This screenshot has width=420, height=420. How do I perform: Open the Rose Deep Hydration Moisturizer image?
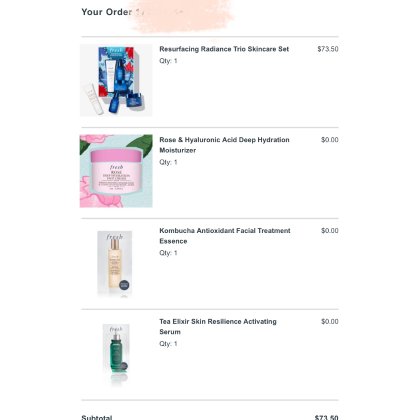pos(116,171)
